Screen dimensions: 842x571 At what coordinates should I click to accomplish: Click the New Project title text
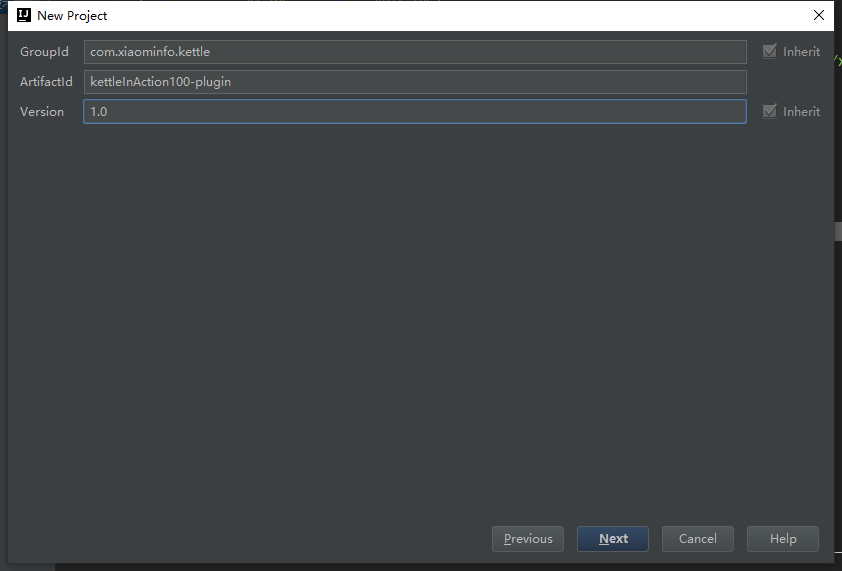tap(72, 16)
